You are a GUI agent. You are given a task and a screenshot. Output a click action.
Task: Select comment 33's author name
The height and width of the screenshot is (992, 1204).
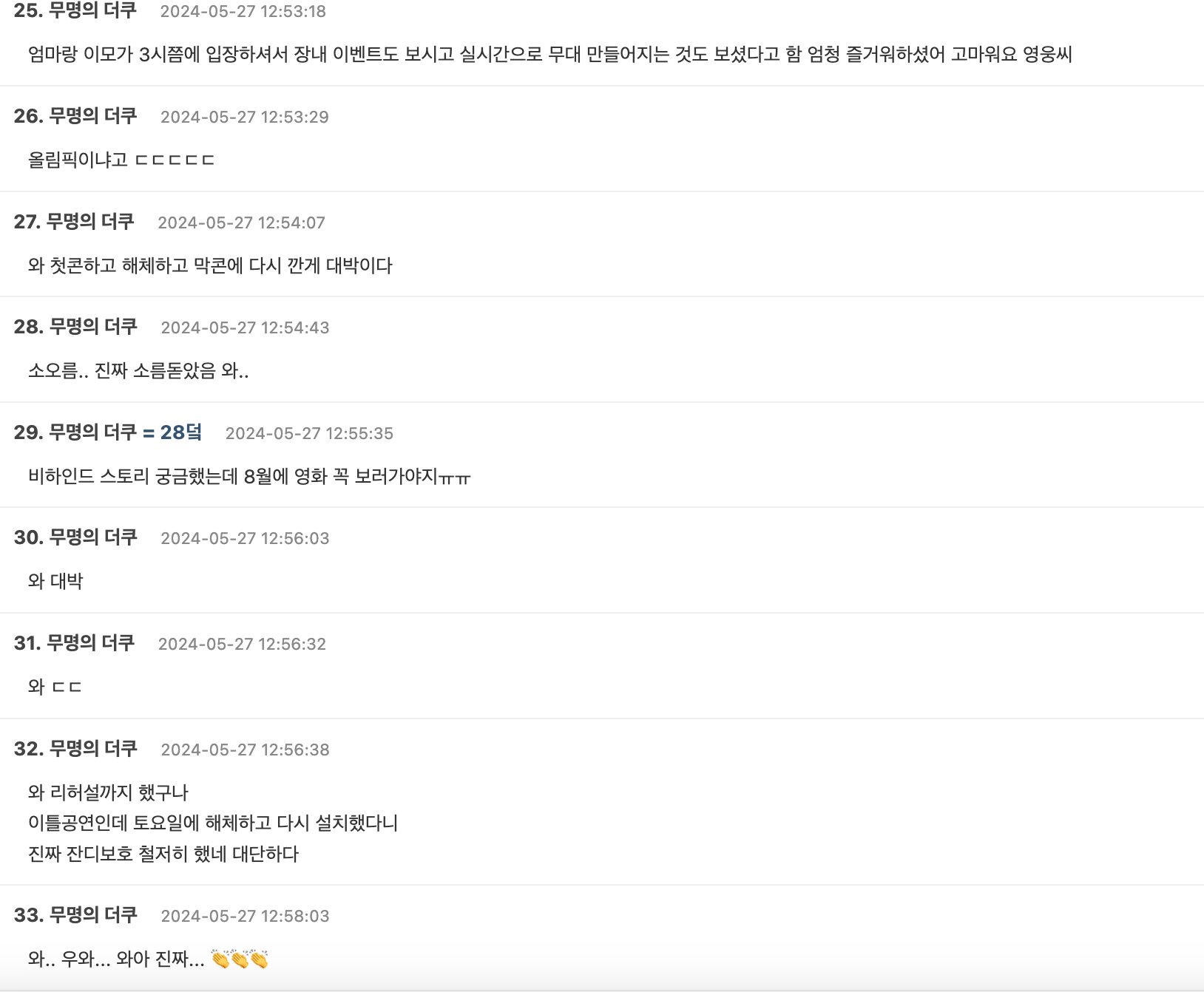(x=92, y=915)
